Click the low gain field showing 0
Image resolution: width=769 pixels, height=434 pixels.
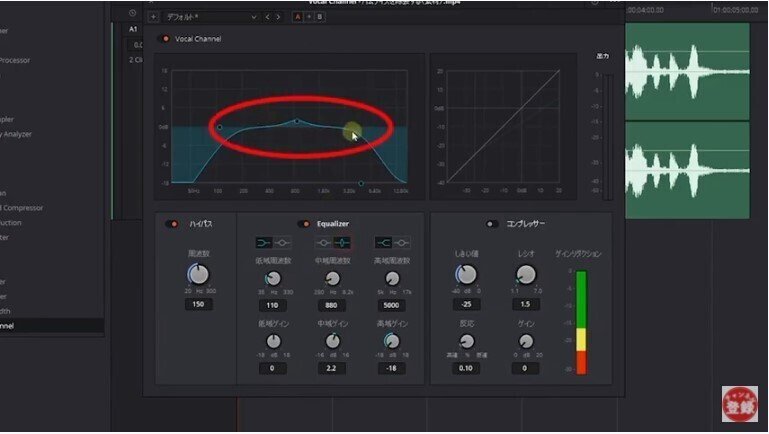click(272, 368)
